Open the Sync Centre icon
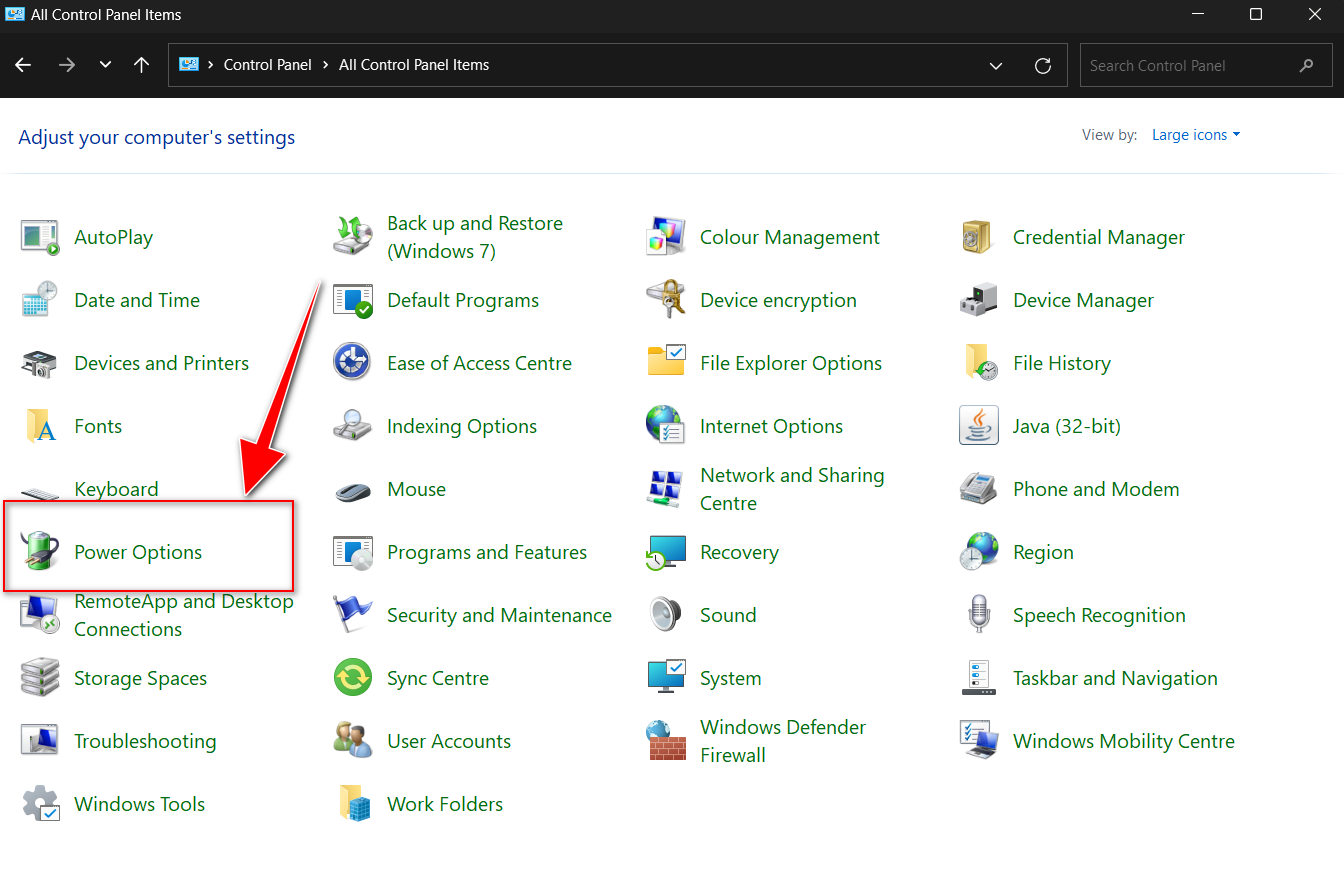This screenshot has height=892, width=1344. click(353, 679)
